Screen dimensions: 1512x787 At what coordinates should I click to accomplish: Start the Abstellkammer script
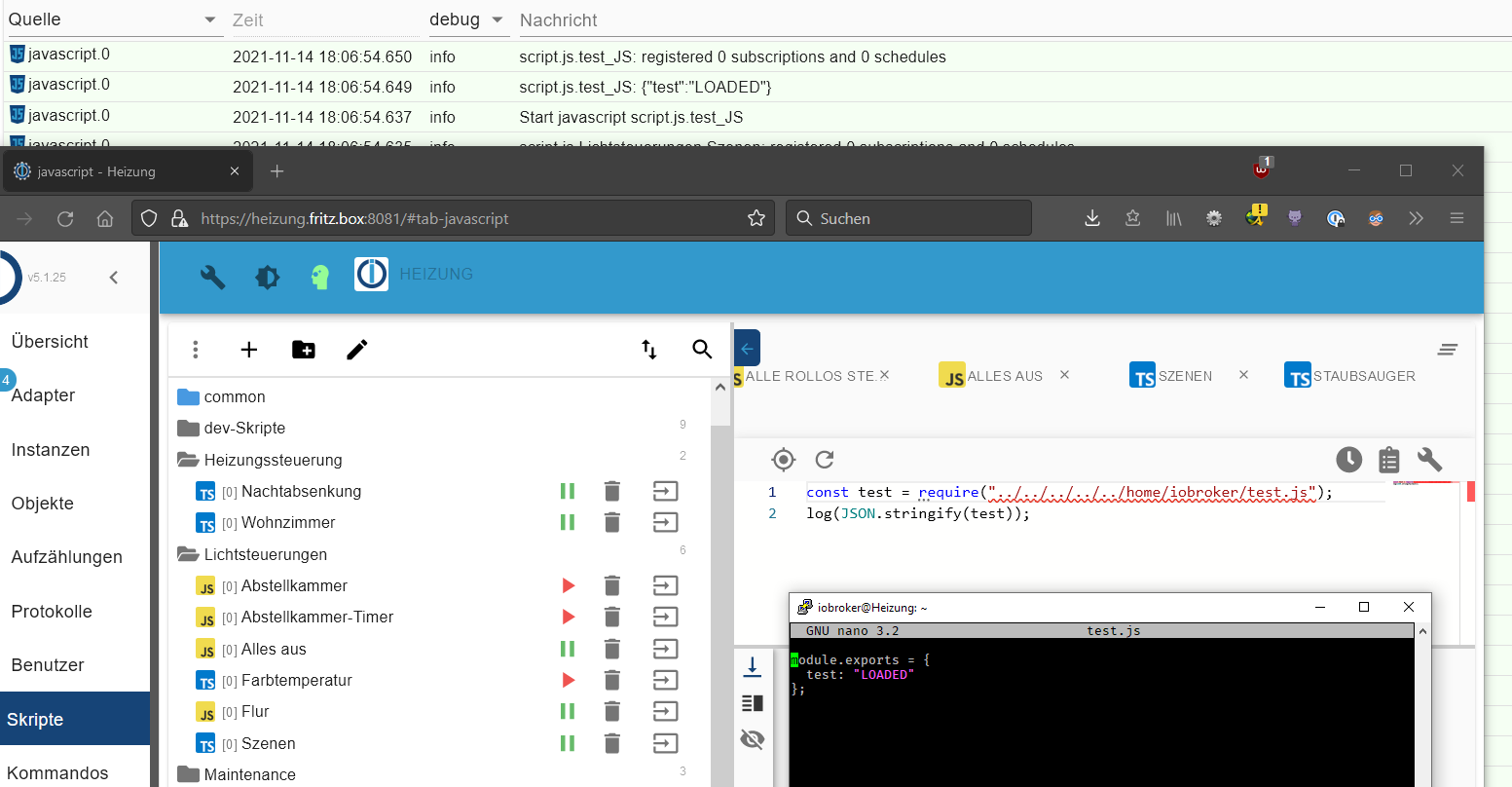tap(569, 586)
